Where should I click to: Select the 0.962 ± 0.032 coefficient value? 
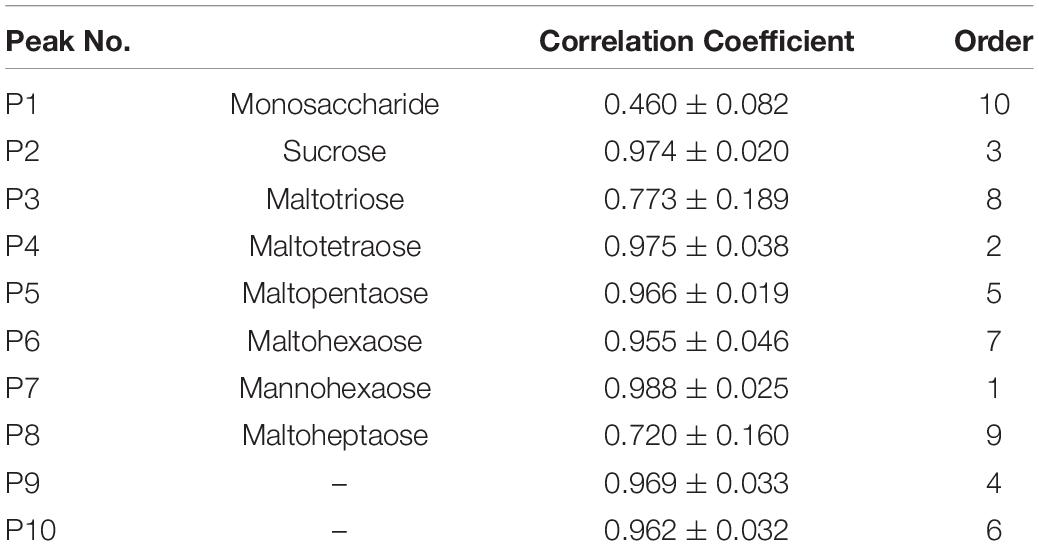point(696,530)
